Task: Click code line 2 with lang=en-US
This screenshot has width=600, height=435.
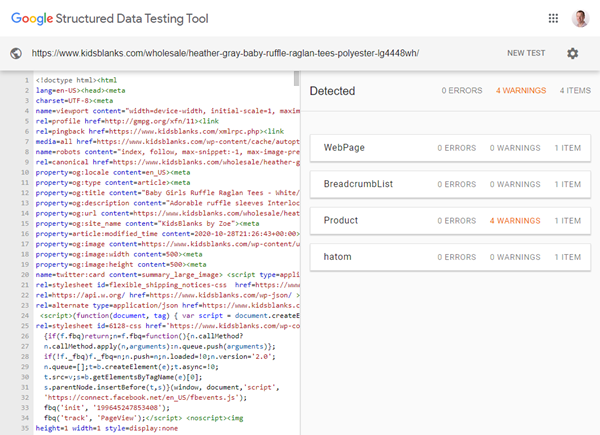Action: 80,91
